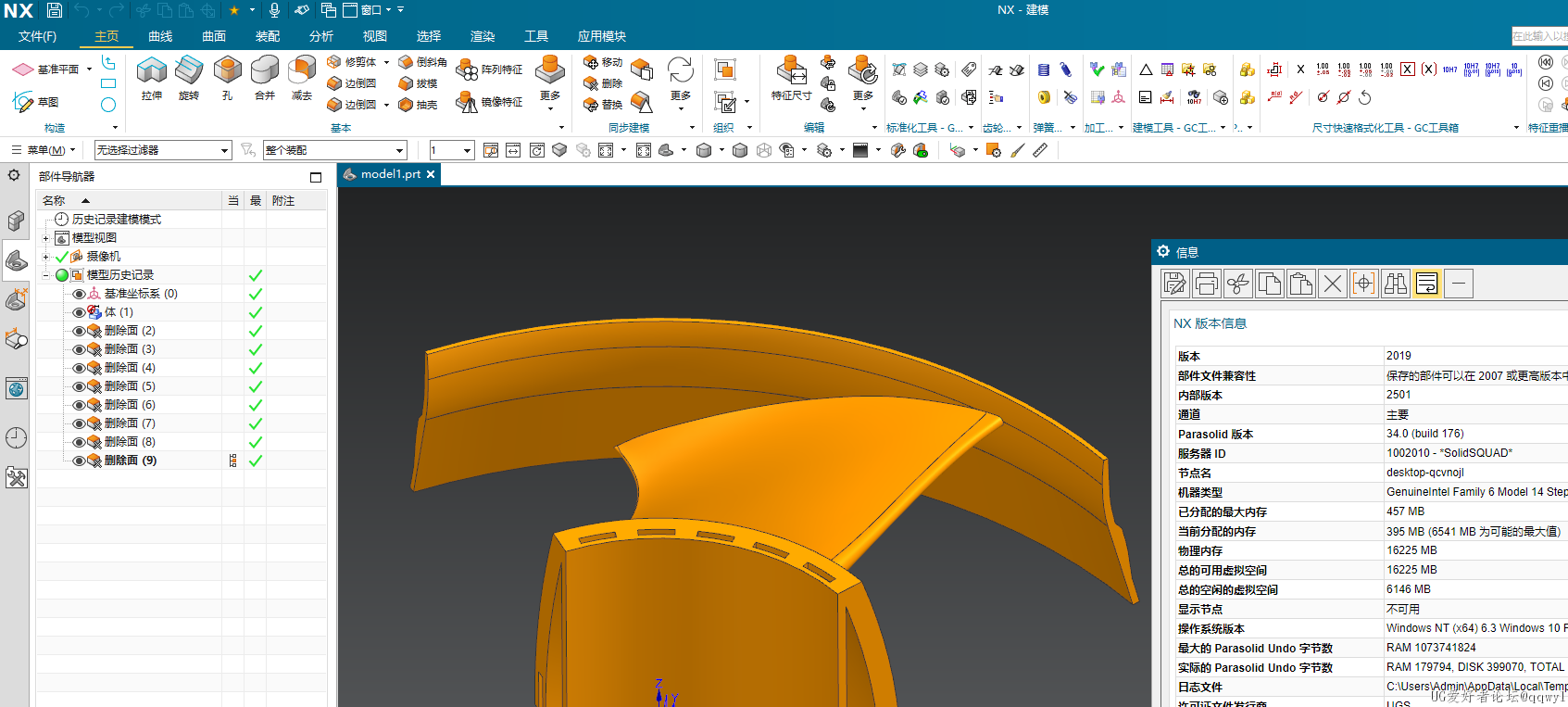Click the Unite (合并) icon

click(265, 70)
